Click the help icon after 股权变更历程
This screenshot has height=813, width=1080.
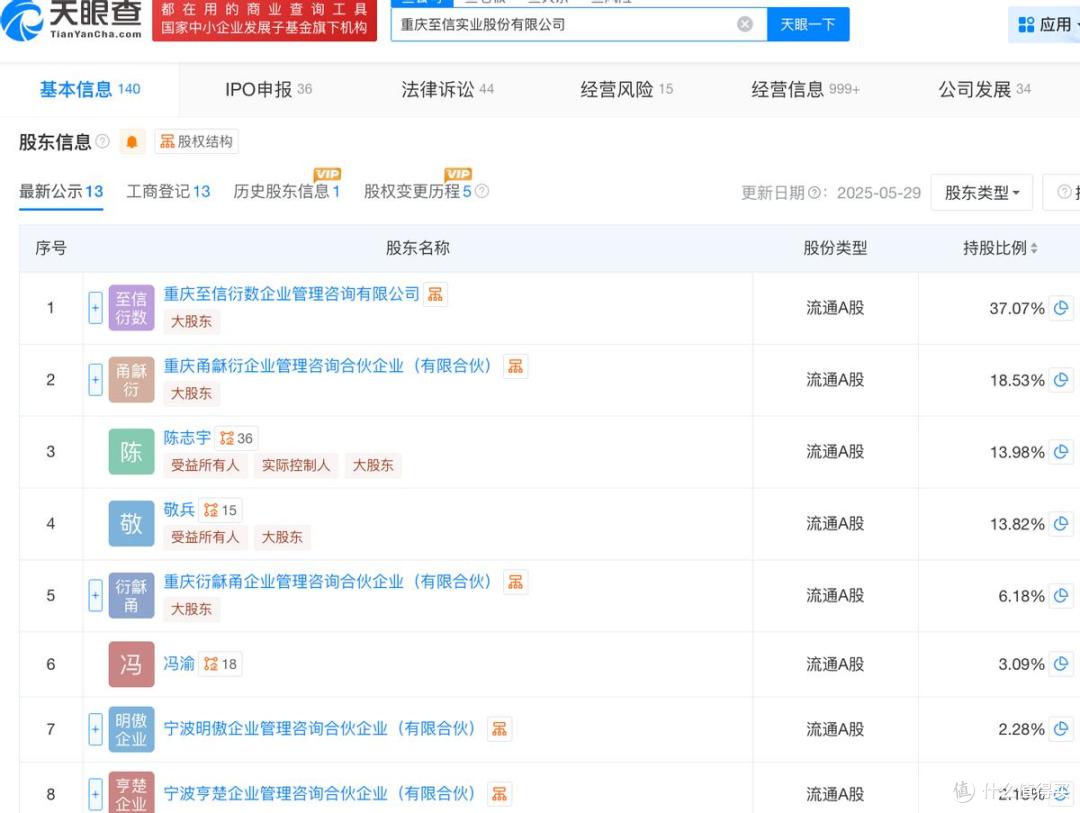point(482,192)
